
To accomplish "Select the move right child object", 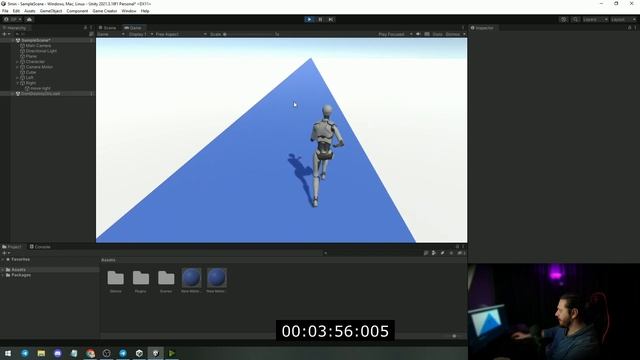I will click(40, 88).
